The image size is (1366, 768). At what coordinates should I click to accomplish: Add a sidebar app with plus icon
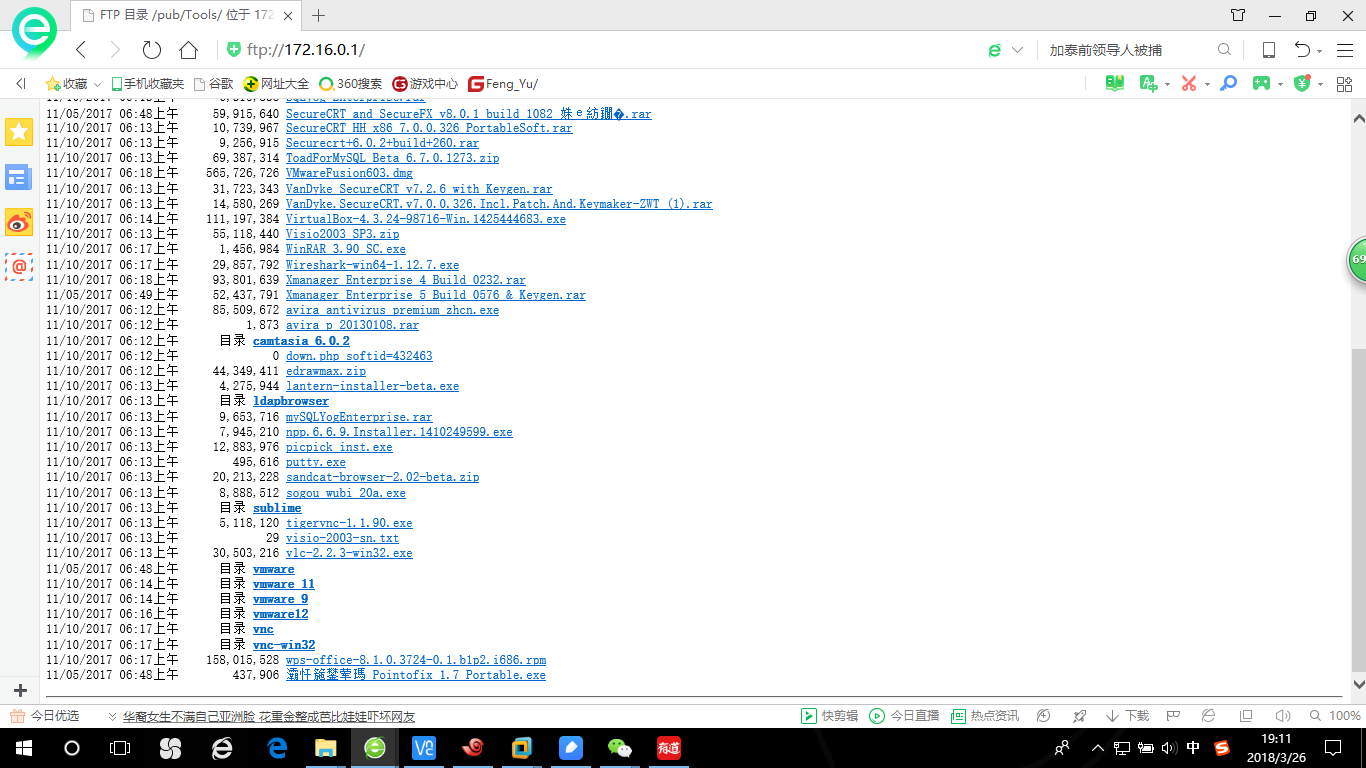tap(20, 690)
